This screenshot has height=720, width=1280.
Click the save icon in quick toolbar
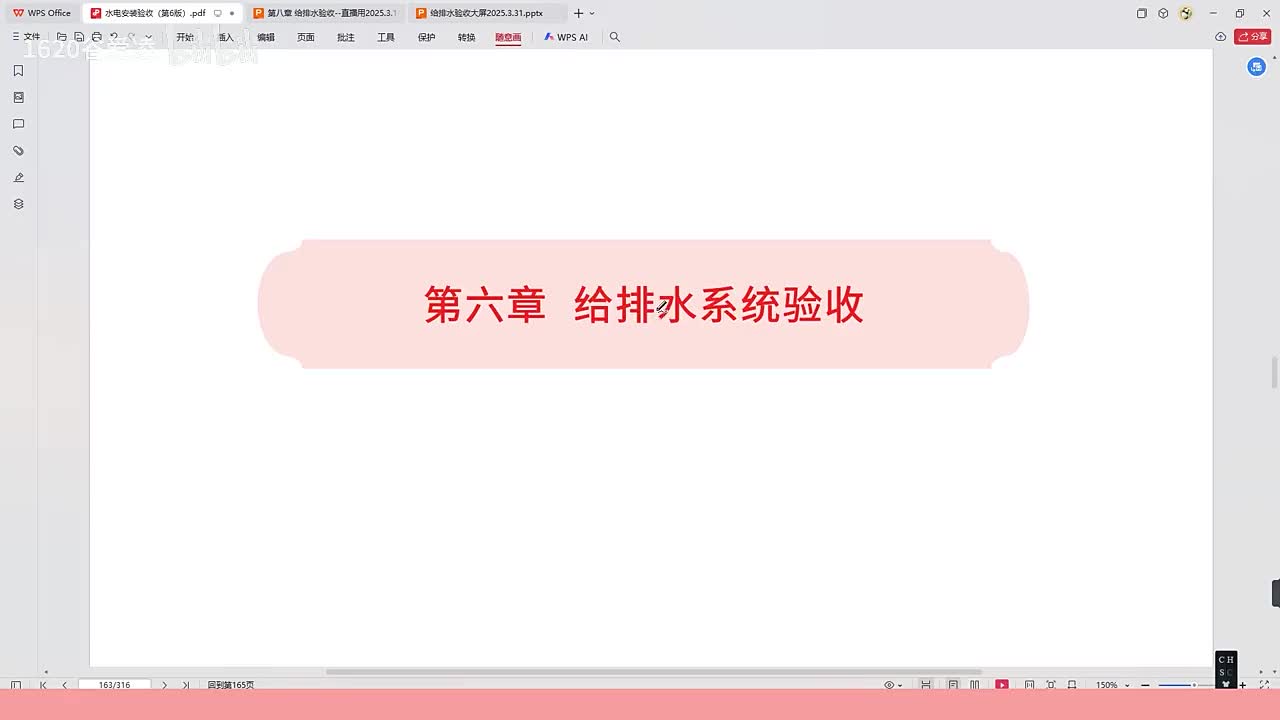pos(79,37)
